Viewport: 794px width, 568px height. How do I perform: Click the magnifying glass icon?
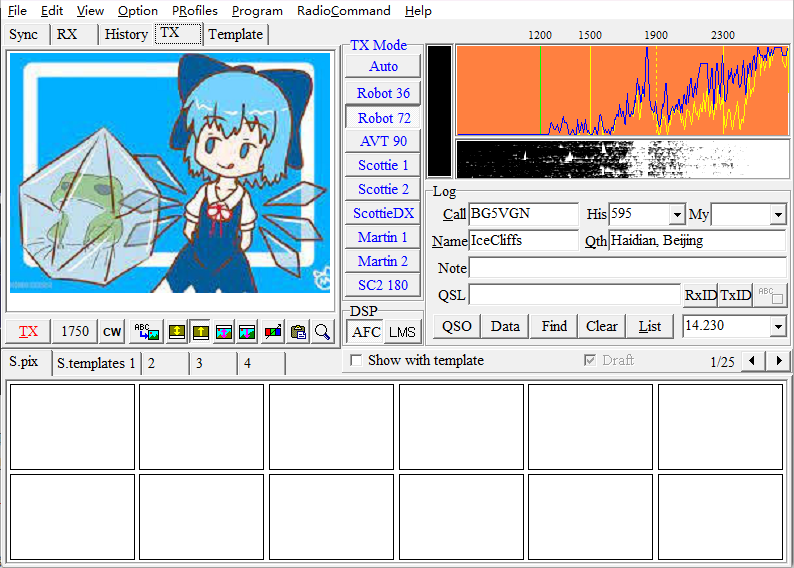pyautogui.click(x=322, y=332)
